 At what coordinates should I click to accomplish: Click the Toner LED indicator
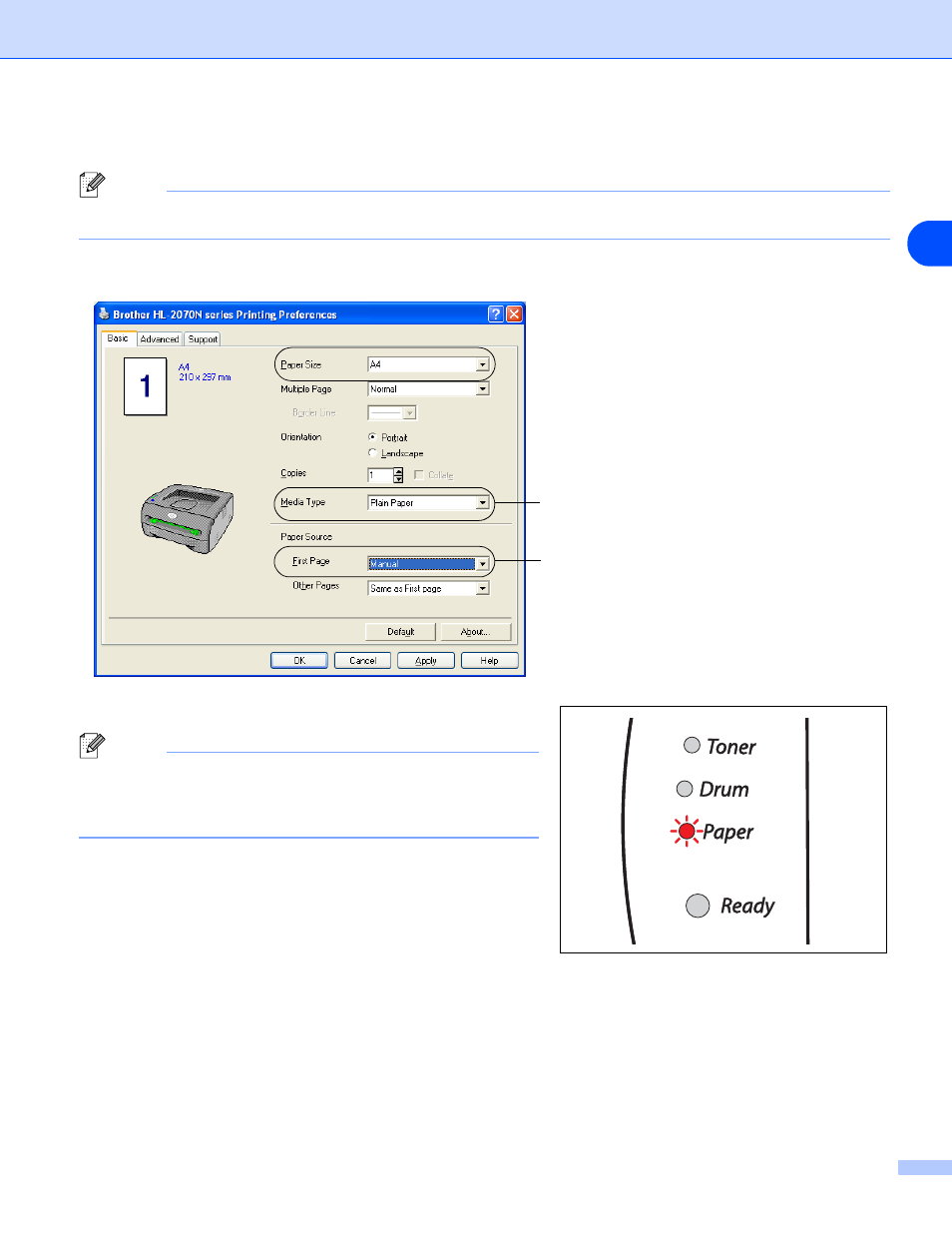pos(692,745)
